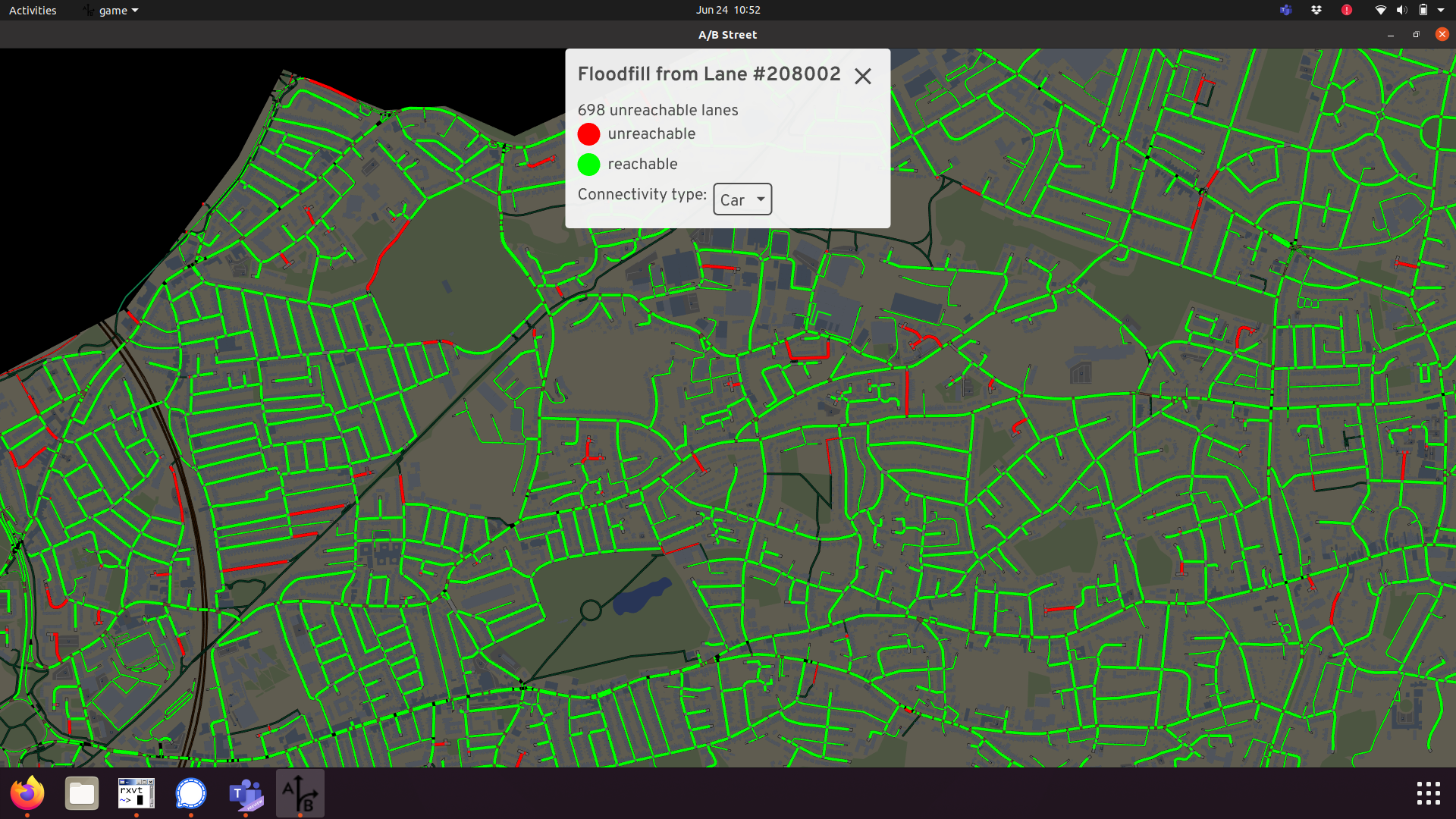Open the Connectivity type Car dropdown

(742, 199)
